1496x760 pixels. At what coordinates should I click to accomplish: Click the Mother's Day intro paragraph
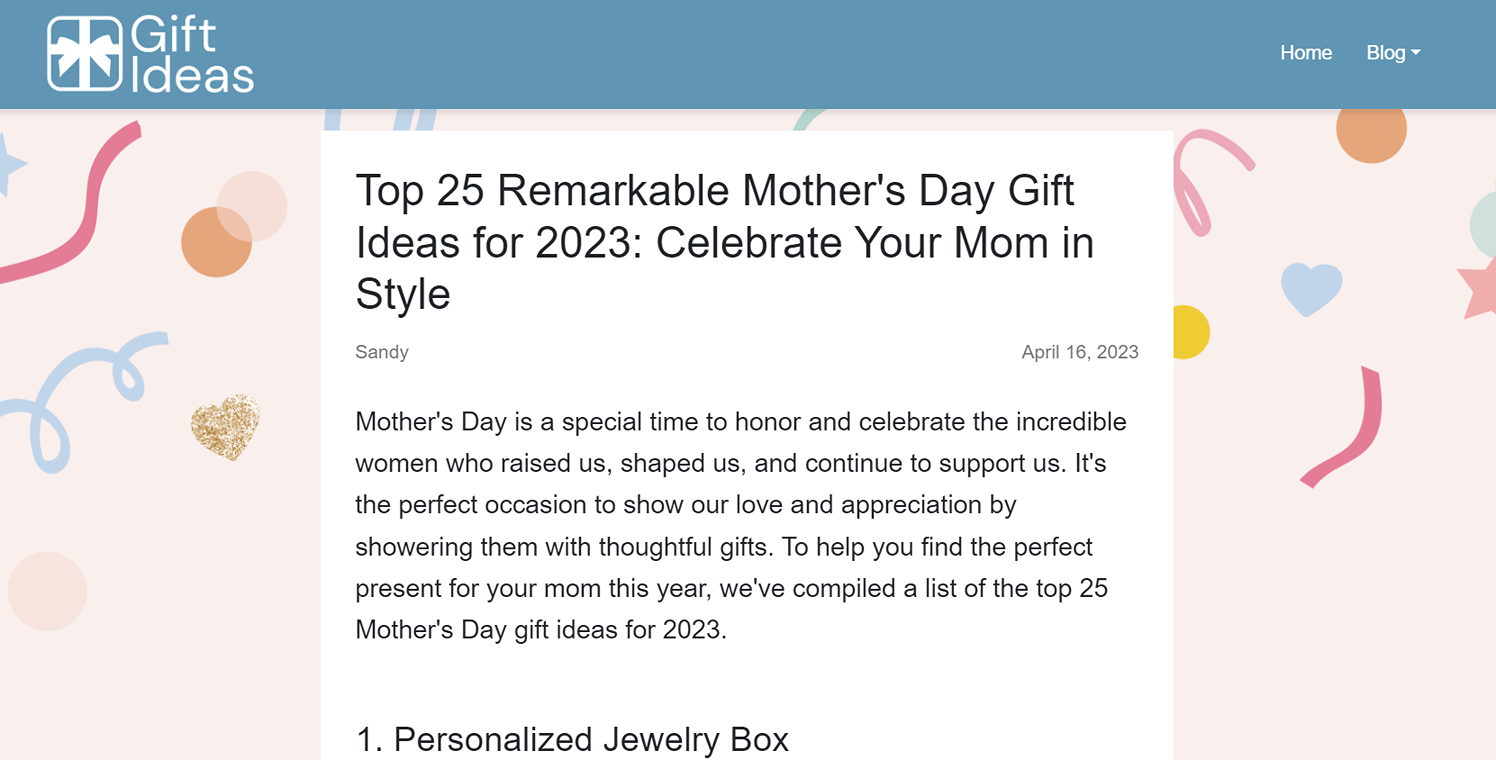tap(742, 526)
